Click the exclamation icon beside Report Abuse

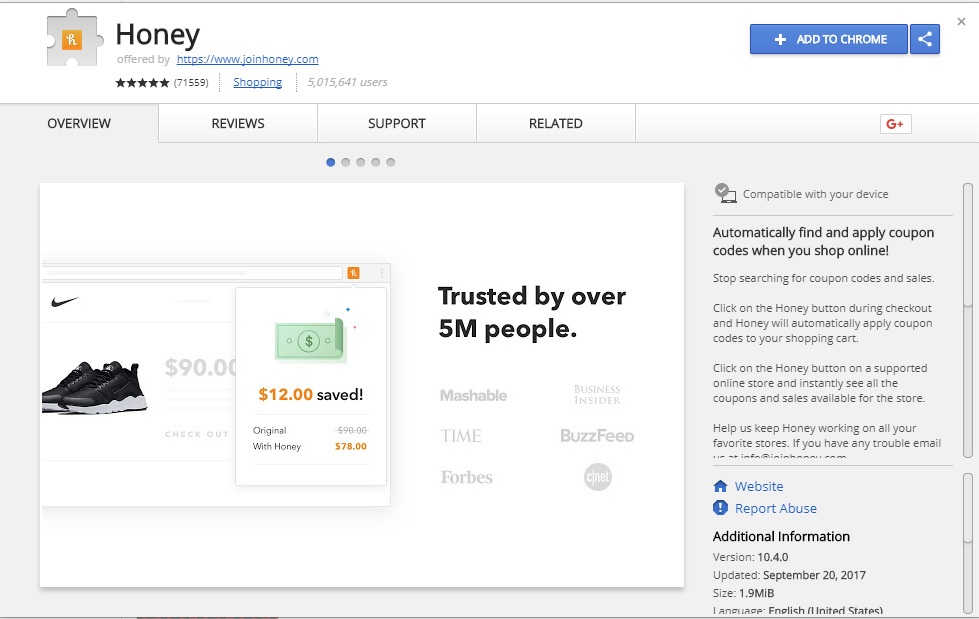coord(721,508)
